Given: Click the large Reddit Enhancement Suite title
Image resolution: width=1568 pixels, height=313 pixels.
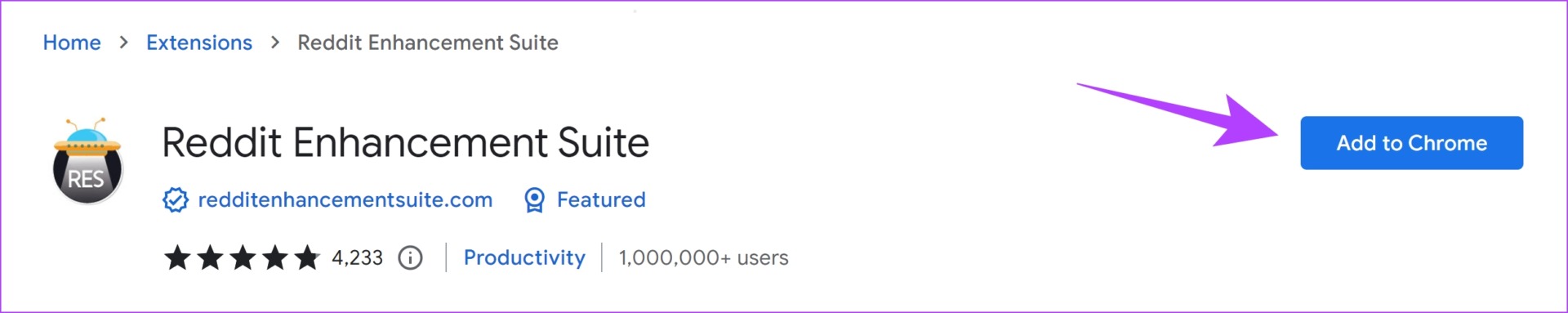Looking at the screenshot, I should pyautogui.click(x=405, y=143).
